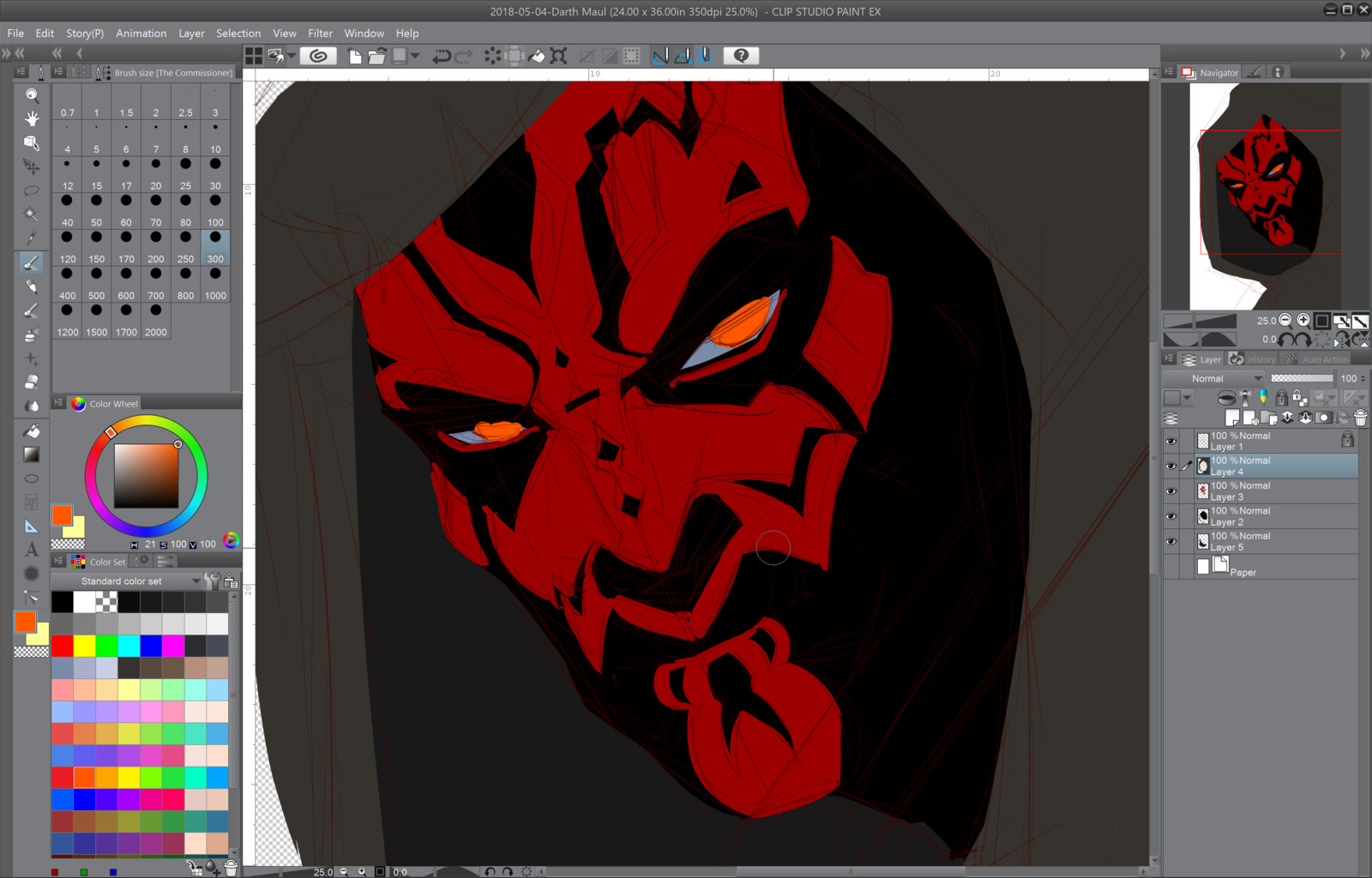Open the Normal blending mode dropdown

[1214, 378]
